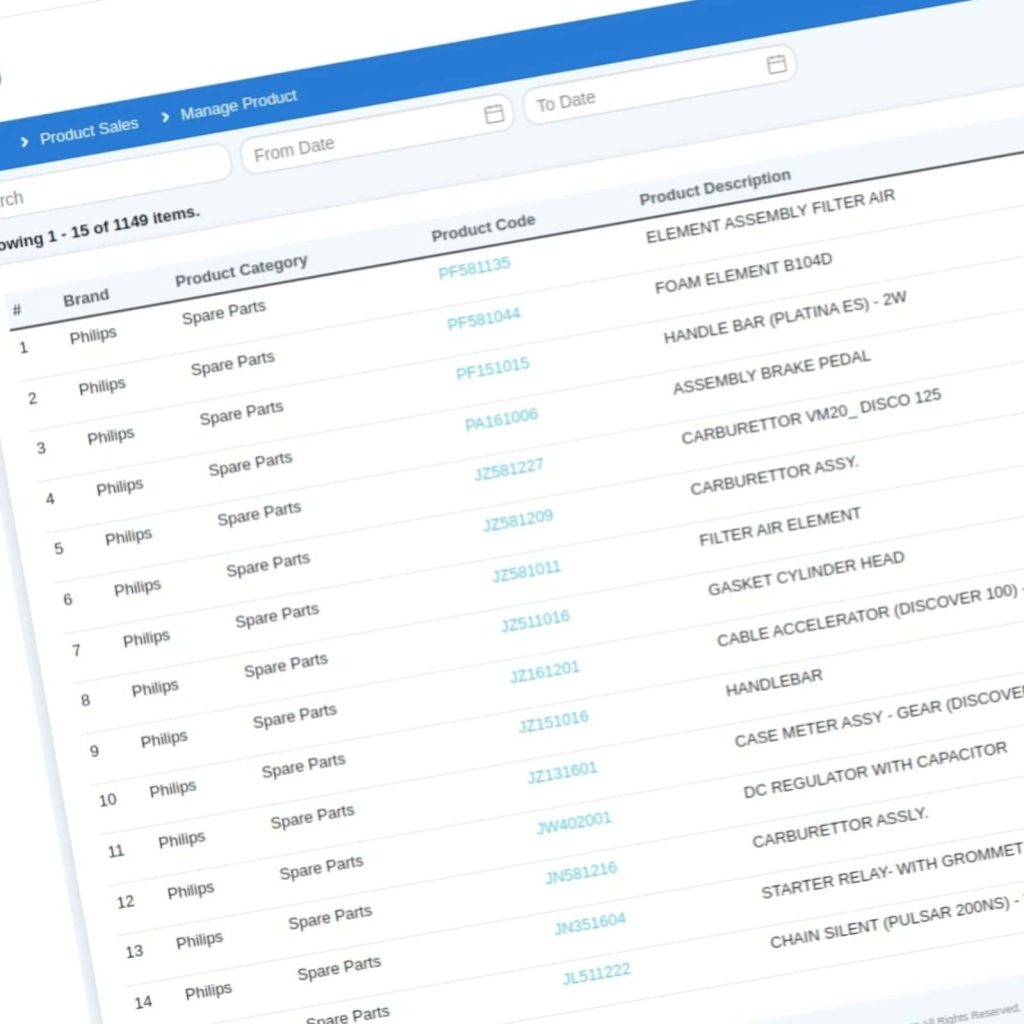Image resolution: width=1024 pixels, height=1024 pixels.
Task: Open product code JN351604
Action: click(x=590, y=923)
